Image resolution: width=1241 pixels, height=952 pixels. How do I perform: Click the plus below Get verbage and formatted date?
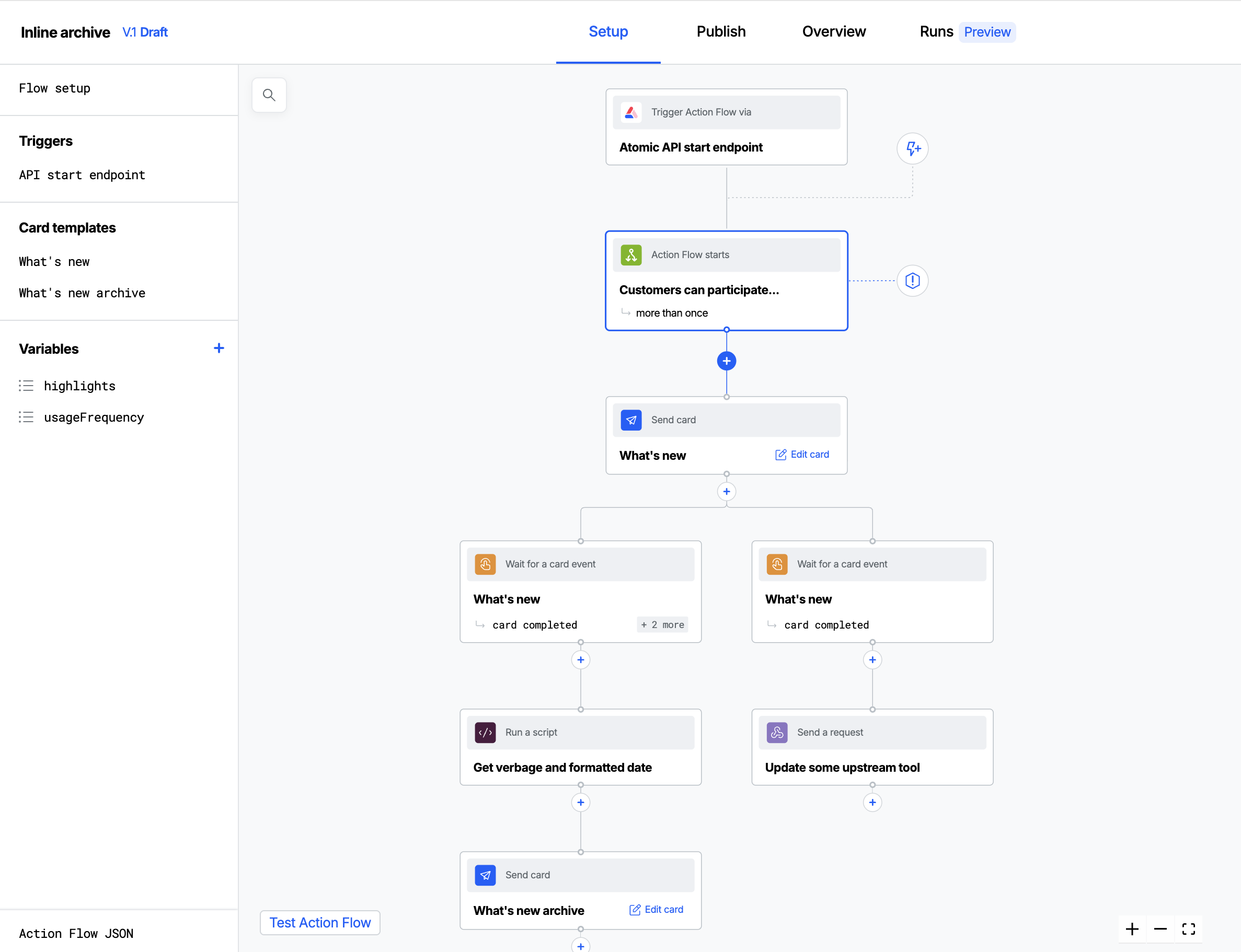[581, 803]
